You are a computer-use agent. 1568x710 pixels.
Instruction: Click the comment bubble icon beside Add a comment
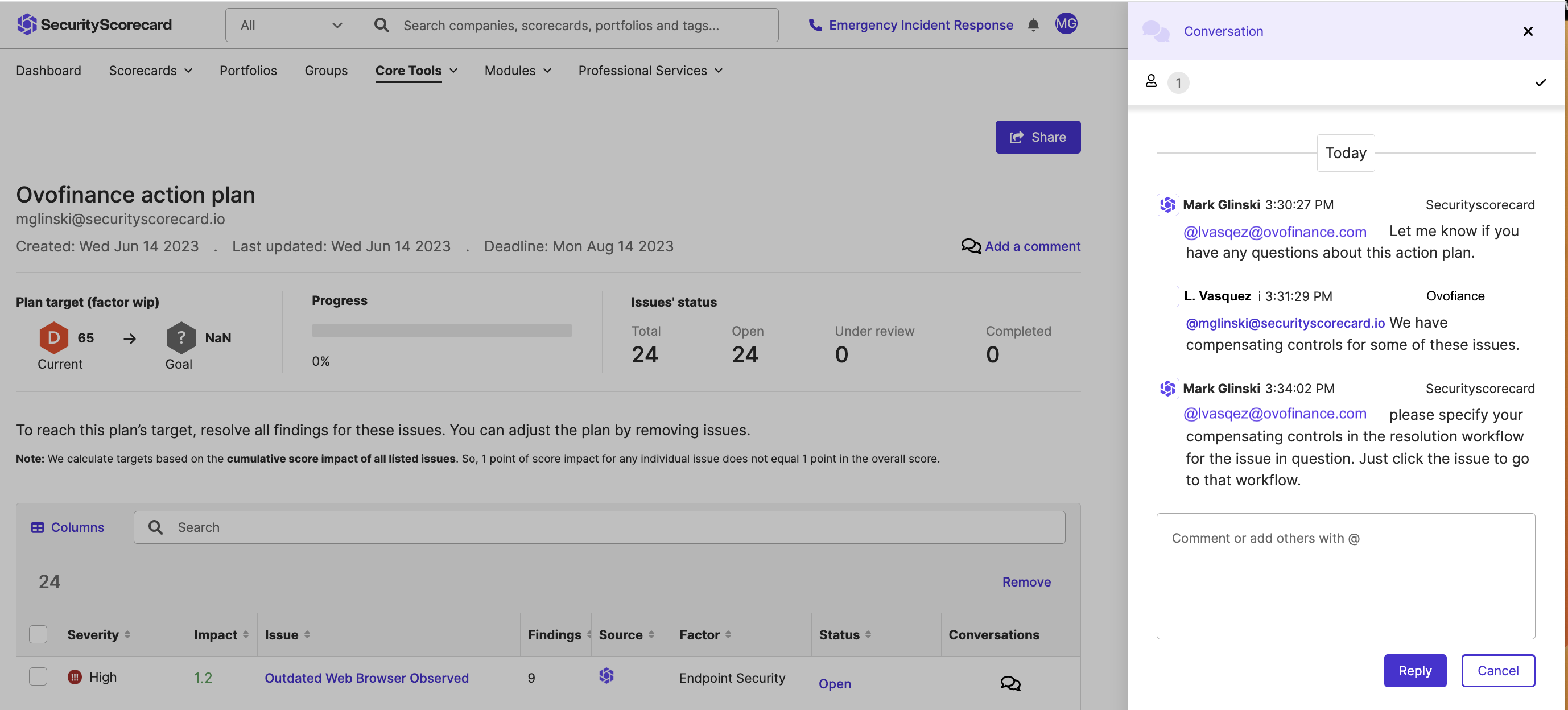[971, 246]
